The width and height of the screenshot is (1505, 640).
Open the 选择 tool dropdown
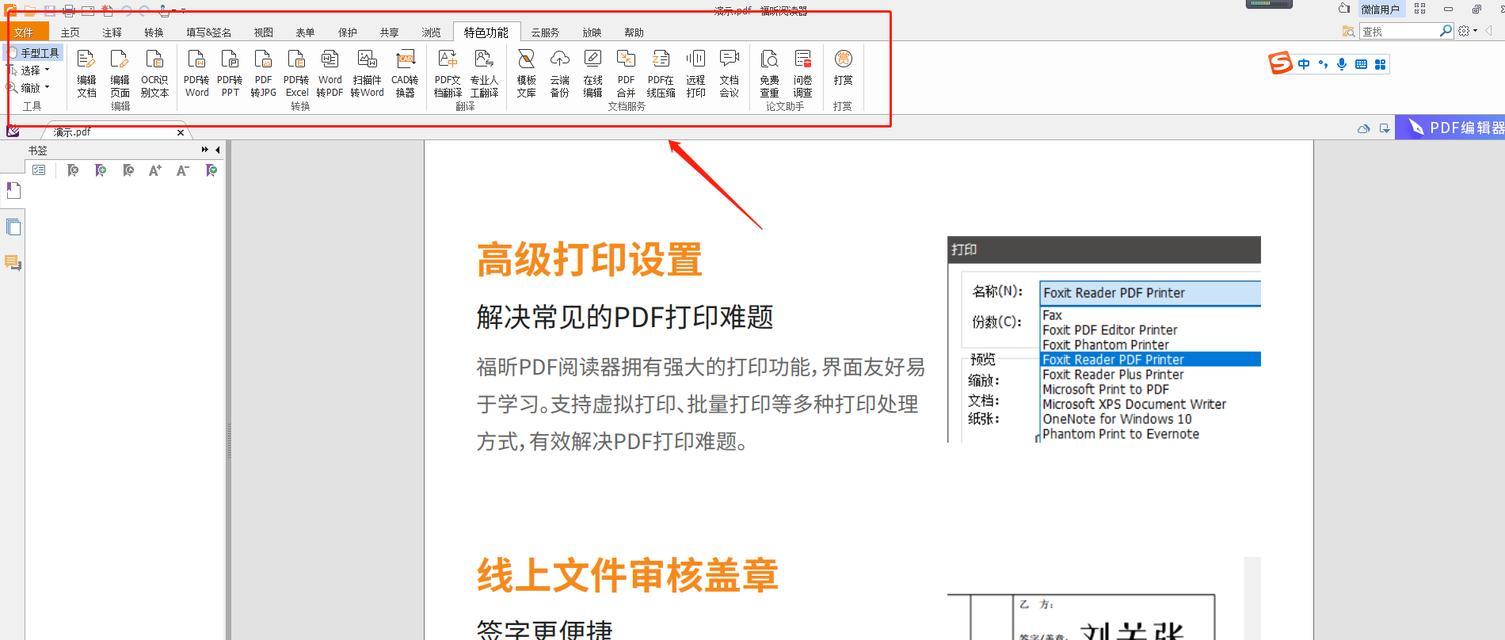coord(28,70)
